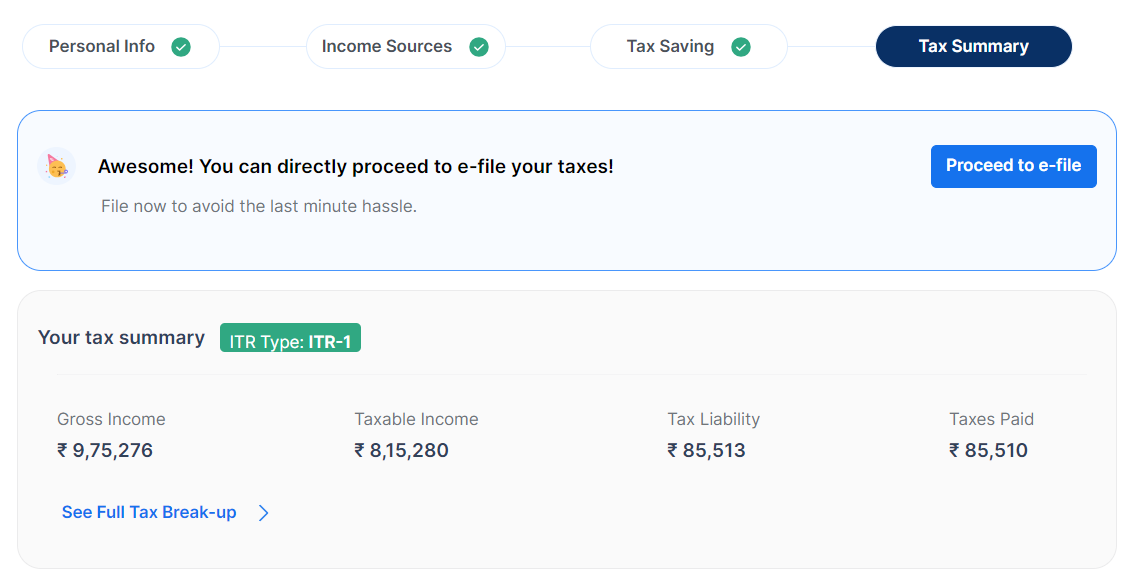Select the Gross Income value
The height and width of the screenshot is (577, 1145).
click(x=104, y=450)
